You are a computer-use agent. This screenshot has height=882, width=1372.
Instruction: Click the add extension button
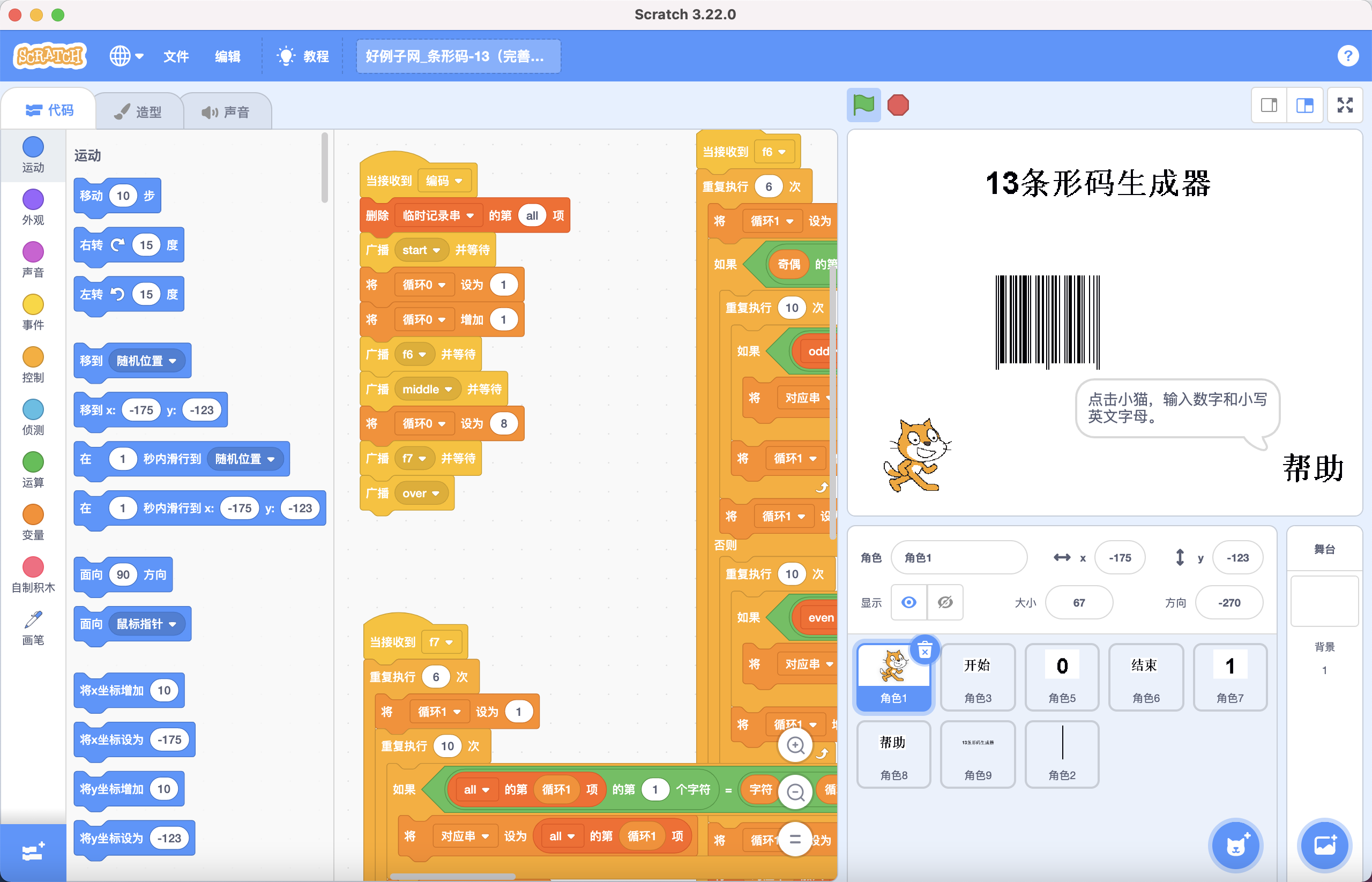[33, 851]
